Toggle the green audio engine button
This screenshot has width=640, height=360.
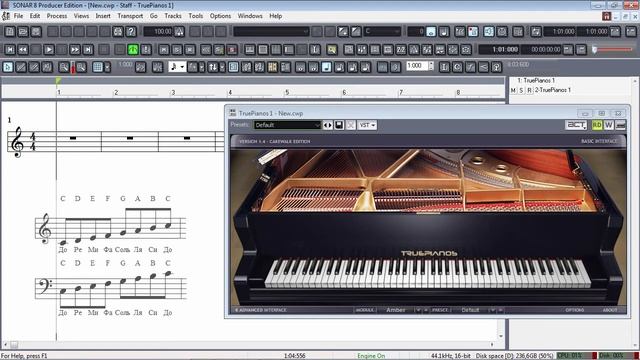tap(133, 50)
